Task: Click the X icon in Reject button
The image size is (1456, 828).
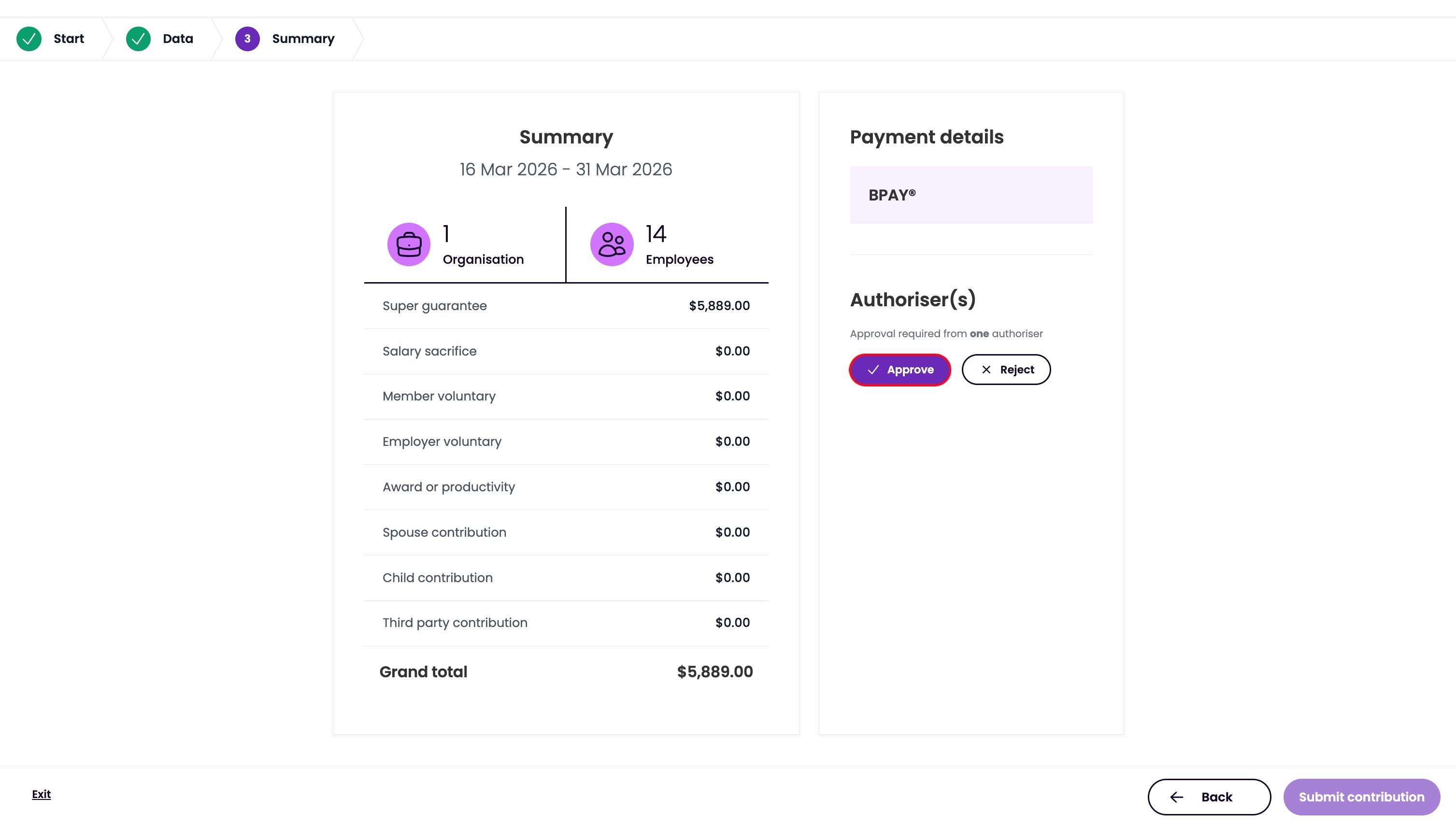Action: pos(986,370)
